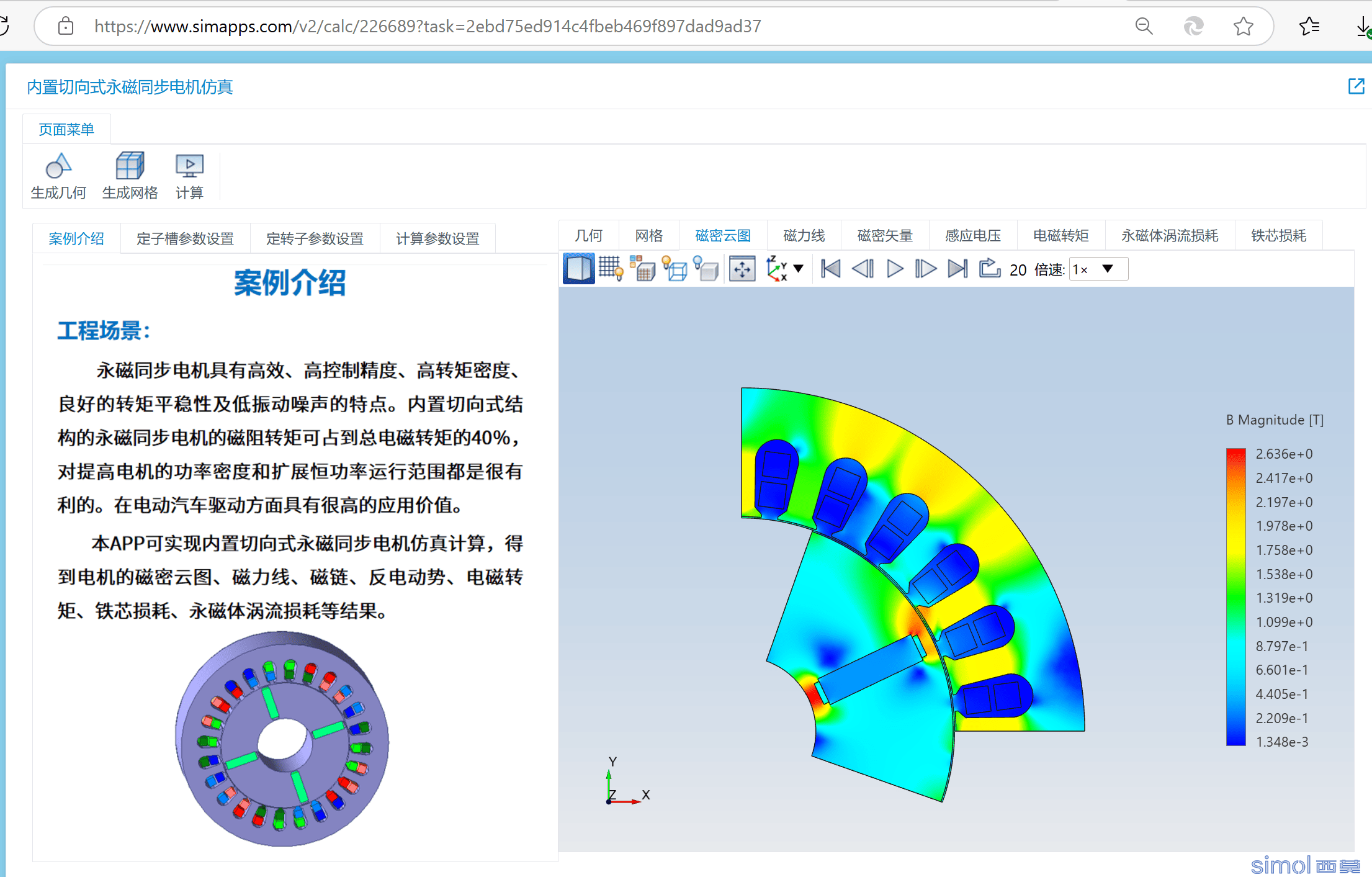Click the 3D motor model image
This screenshot has width=1372, height=877.
click(x=282, y=739)
